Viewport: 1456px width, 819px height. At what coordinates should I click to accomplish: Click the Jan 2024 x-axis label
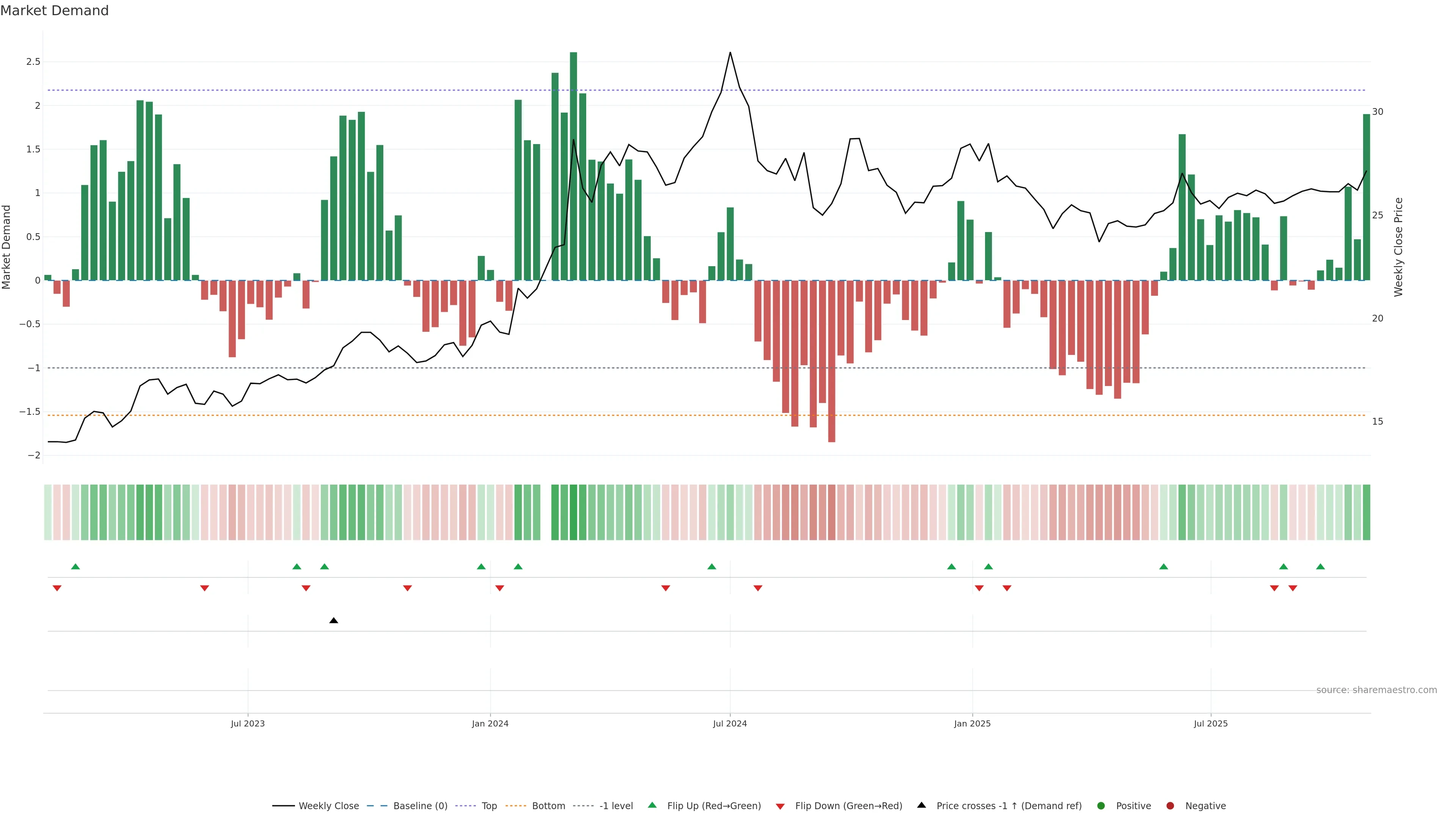click(490, 723)
